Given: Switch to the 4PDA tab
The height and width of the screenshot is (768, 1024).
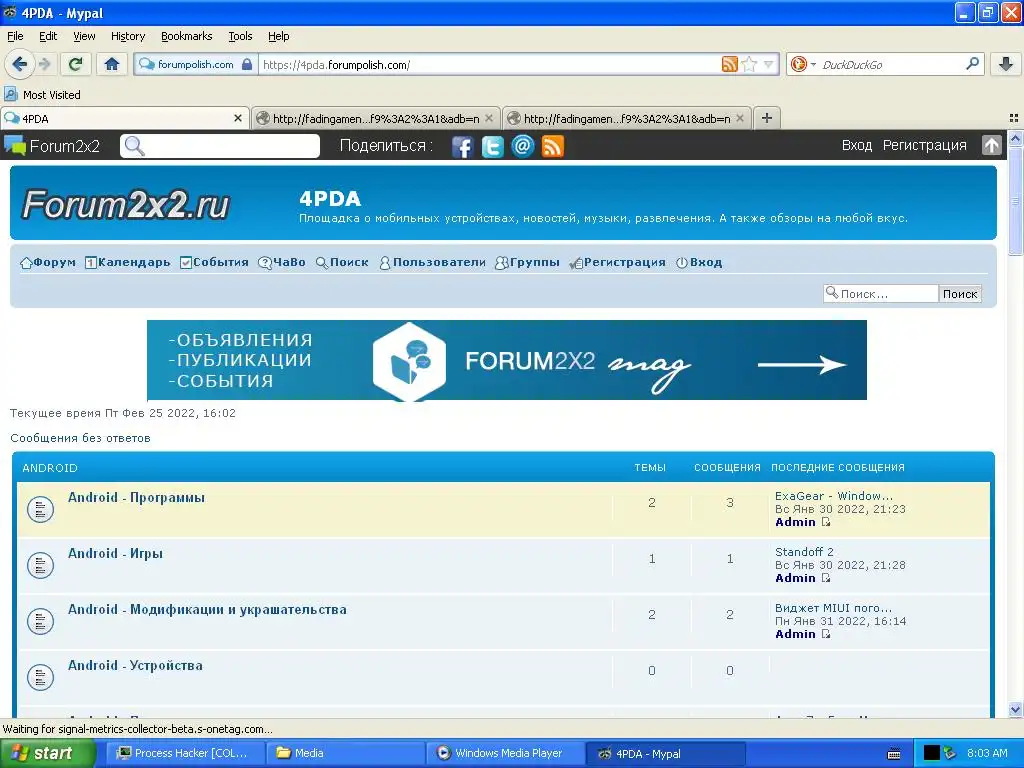Looking at the screenshot, I should (124, 118).
